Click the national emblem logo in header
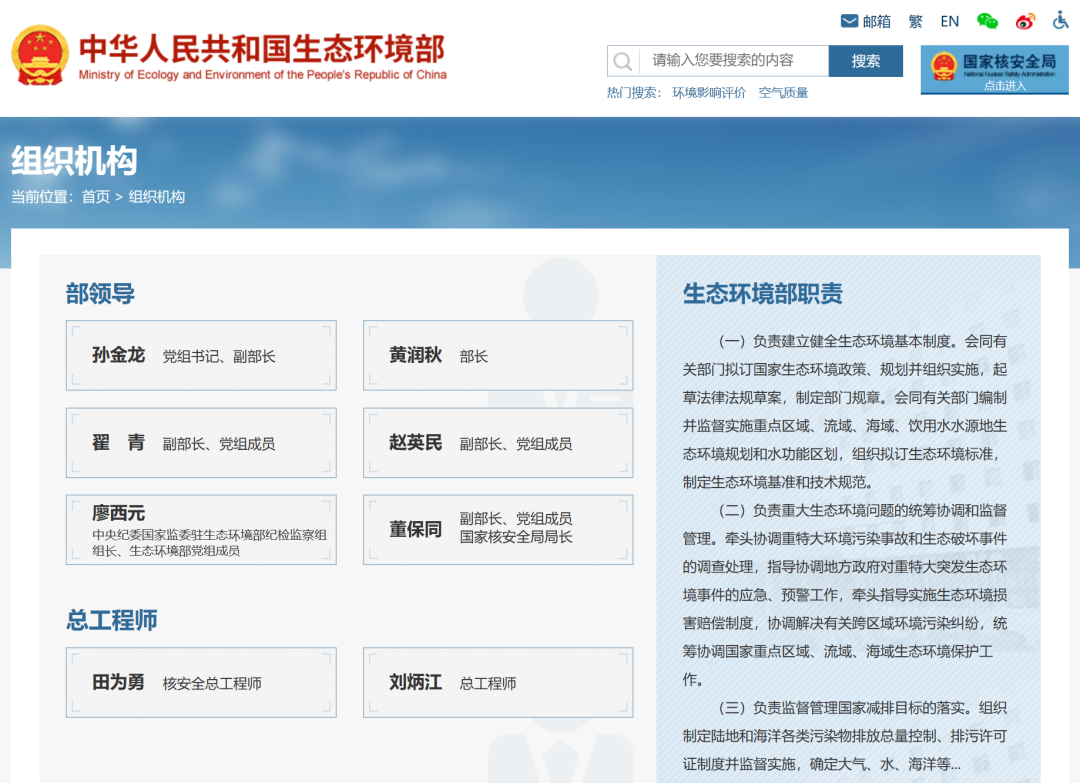This screenshot has width=1080, height=783. click(x=40, y=56)
